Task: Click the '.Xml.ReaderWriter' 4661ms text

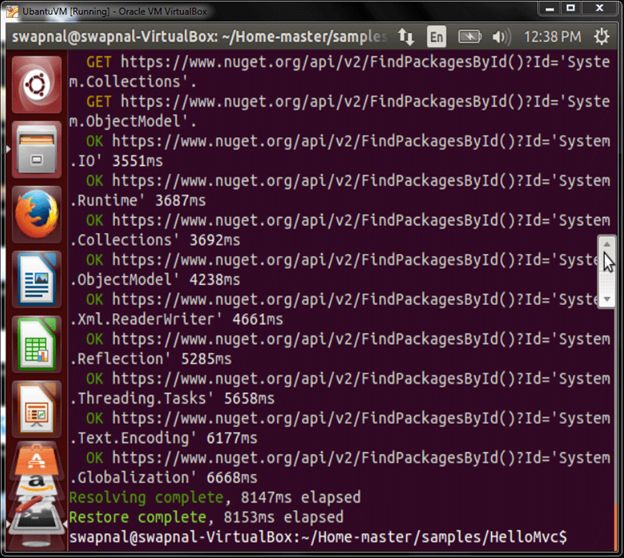Action: coord(176,320)
